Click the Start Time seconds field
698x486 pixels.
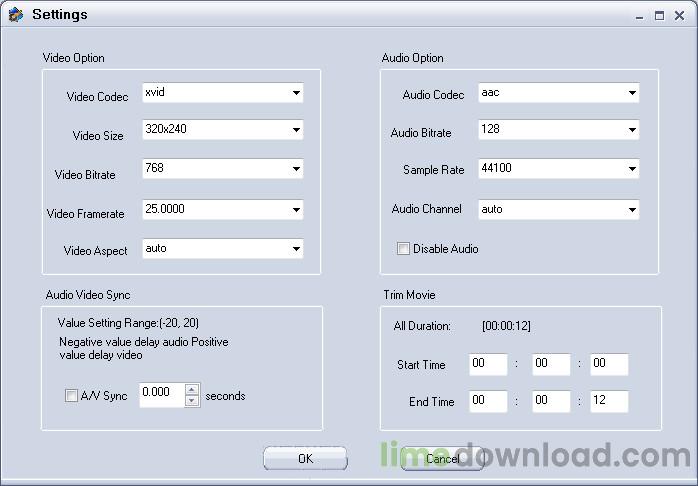tap(609, 364)
